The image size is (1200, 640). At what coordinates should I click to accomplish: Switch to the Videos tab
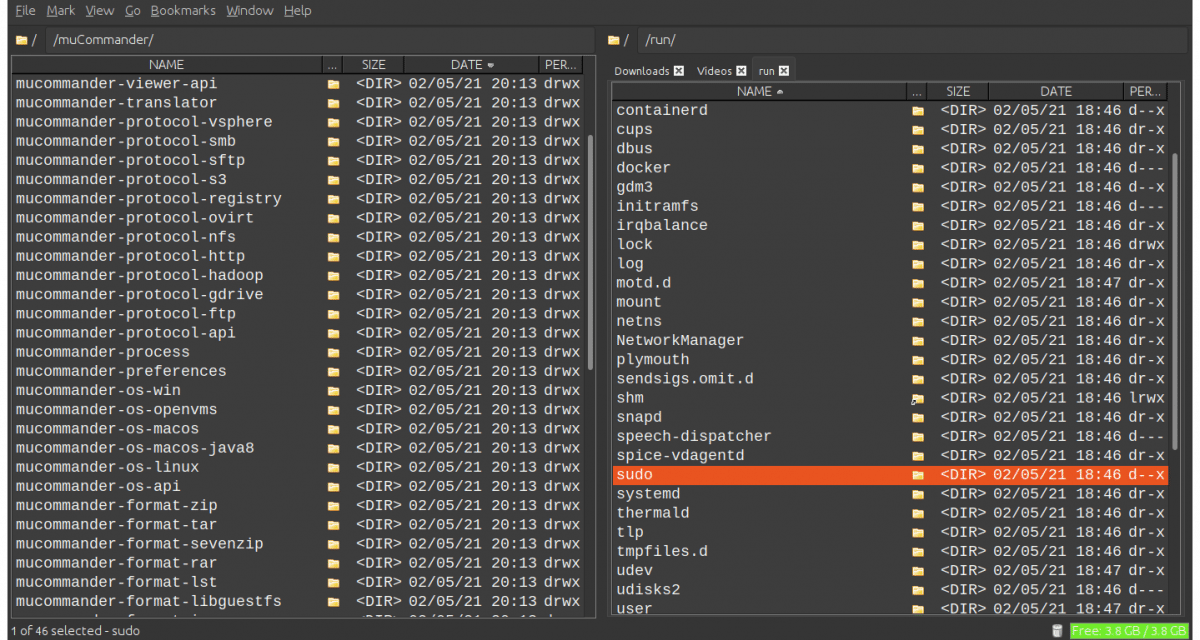[712, 70]
